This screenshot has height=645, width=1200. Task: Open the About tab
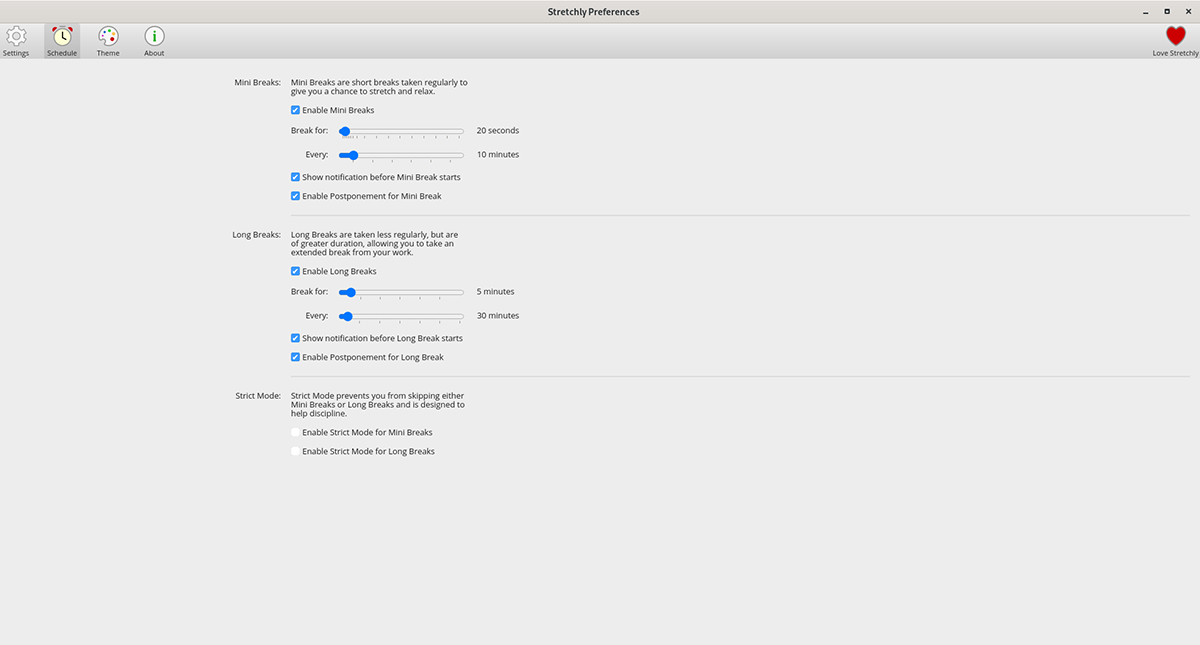click(x=153, y=40)
